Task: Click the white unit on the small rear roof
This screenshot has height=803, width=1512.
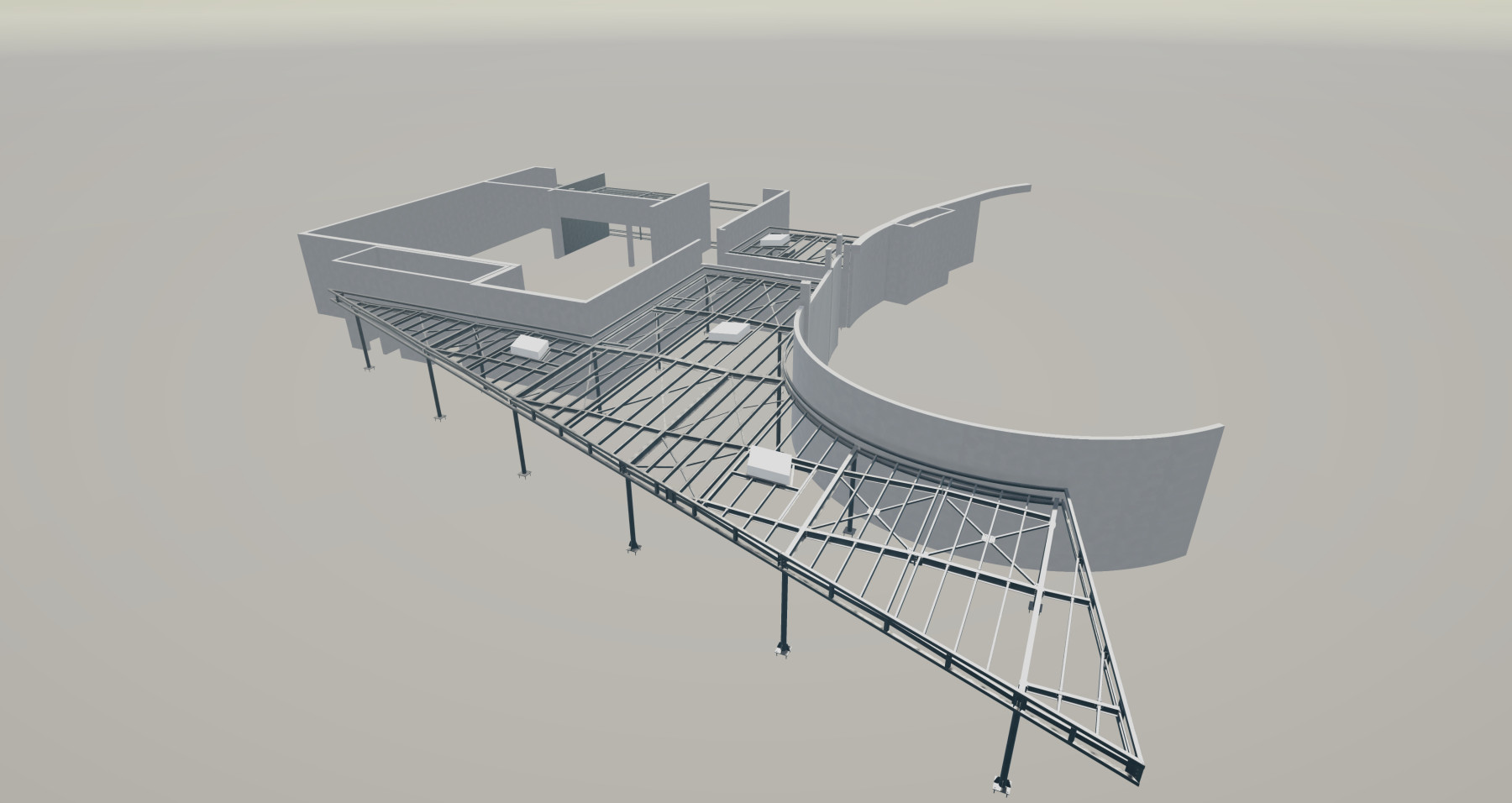Action: pyautogui.click(x=771, y=239)
